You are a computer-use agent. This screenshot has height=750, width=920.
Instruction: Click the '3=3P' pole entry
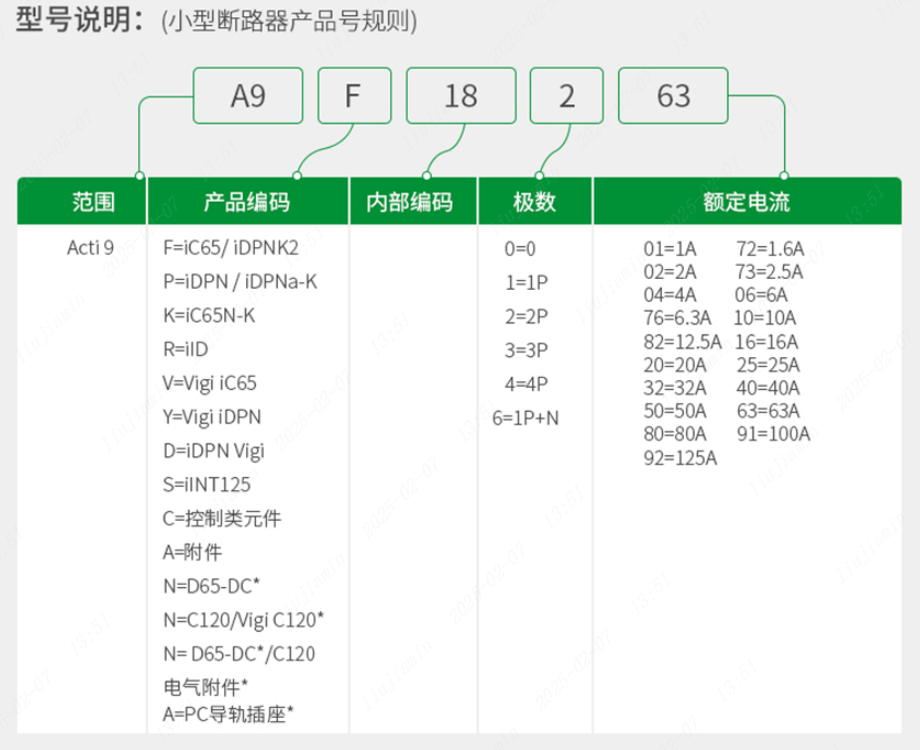coord(526,350)
